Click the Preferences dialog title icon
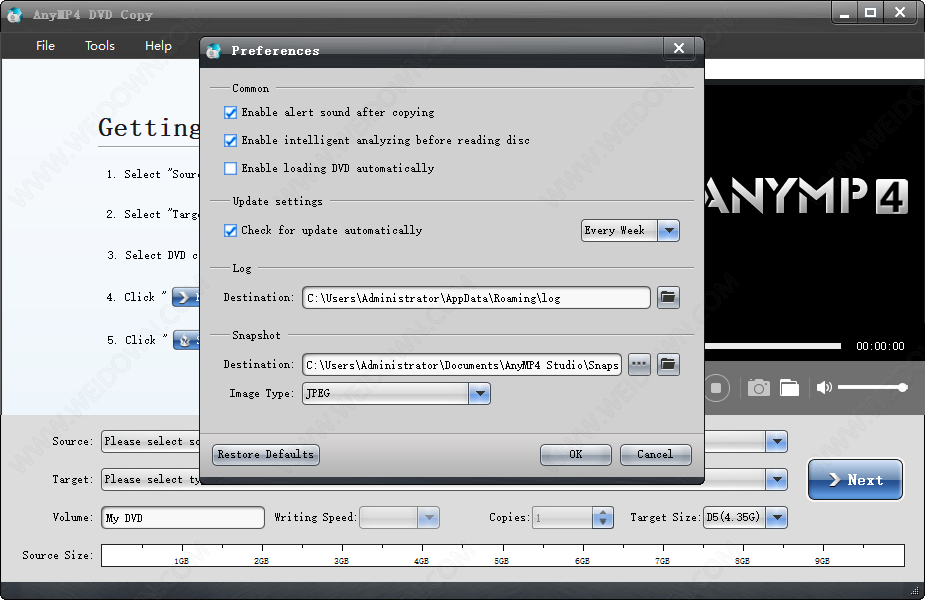This screenshot has width=925, height=600. pos(214,51)
